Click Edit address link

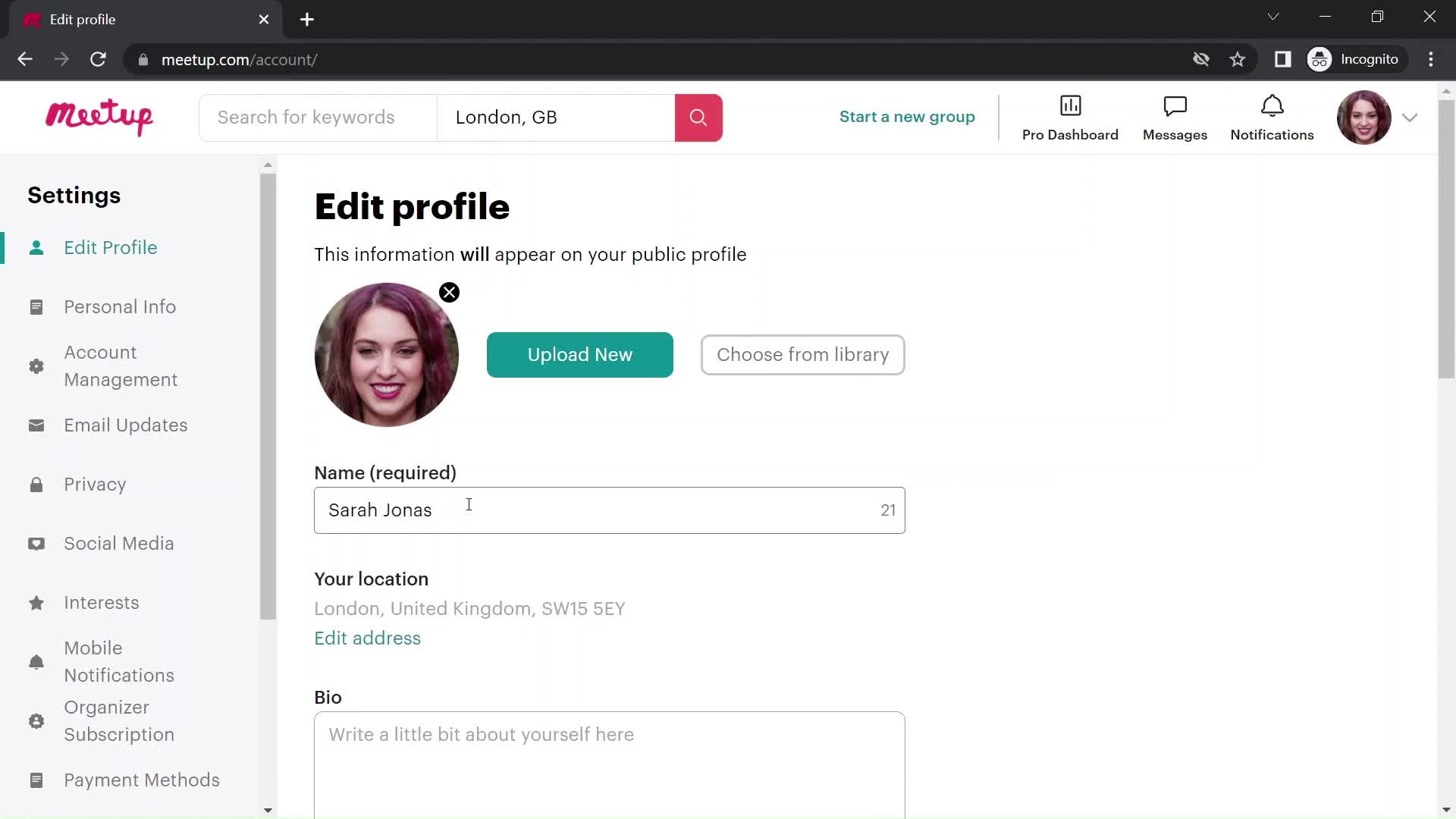367,638
